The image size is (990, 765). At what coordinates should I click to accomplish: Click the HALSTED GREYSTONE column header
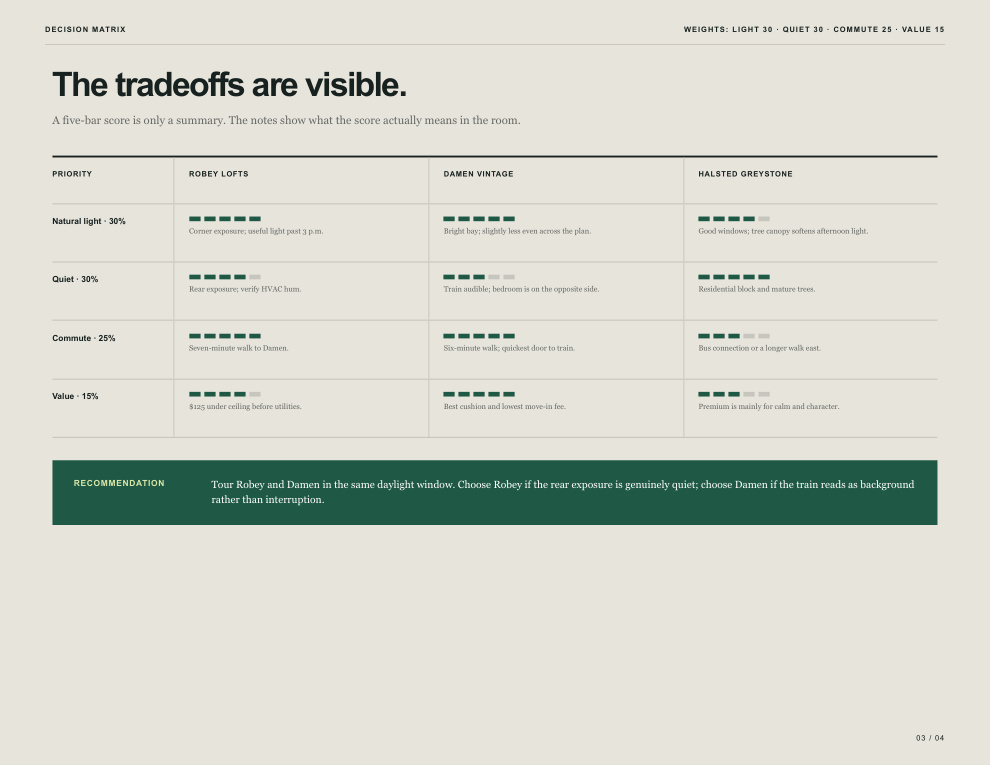pyautogui.click(x=745, y=174)
